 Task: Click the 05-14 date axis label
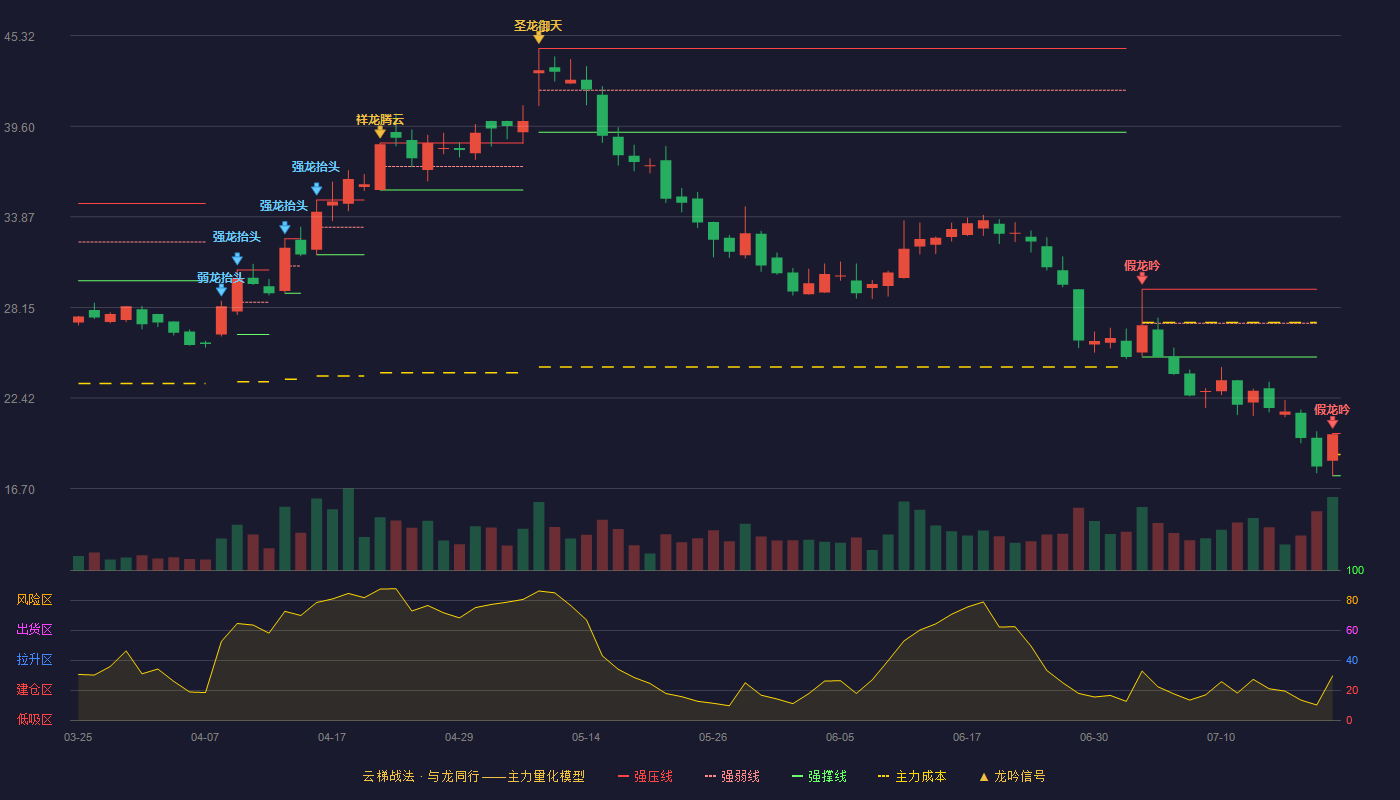586,737
